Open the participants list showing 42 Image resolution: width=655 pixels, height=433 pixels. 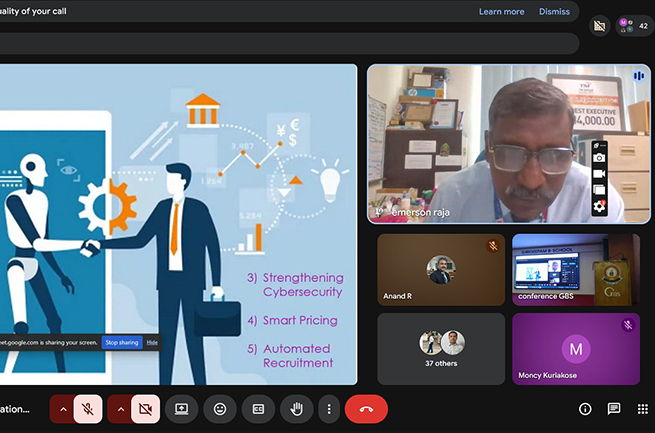coord(632,25)
